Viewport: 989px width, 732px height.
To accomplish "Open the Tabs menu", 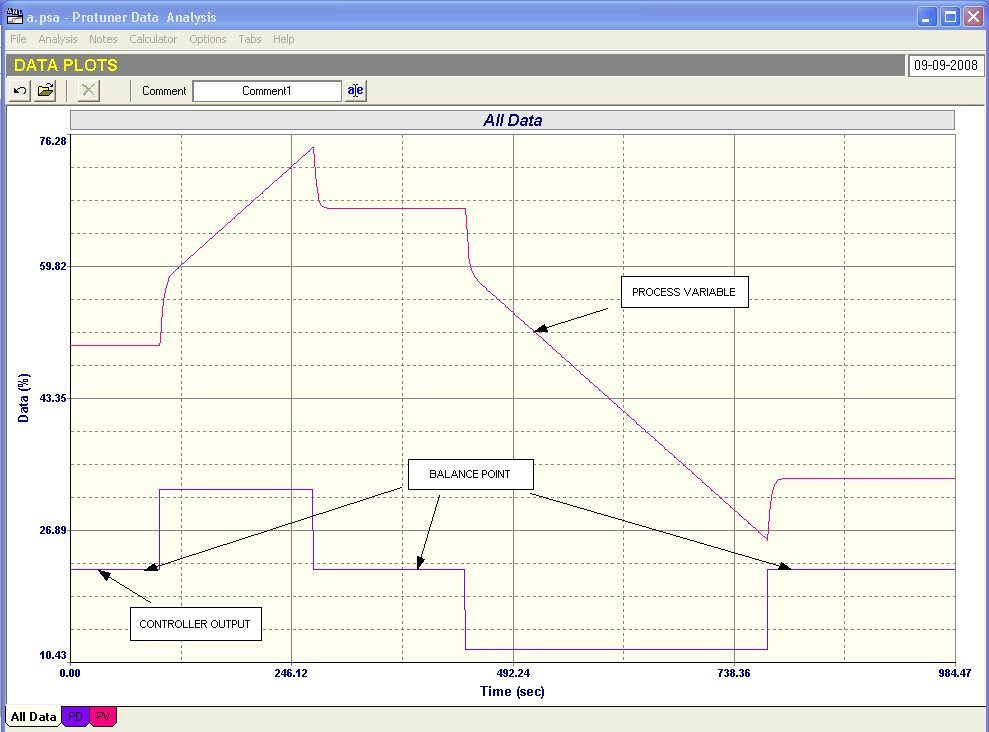I will click(x=250, y=39).
